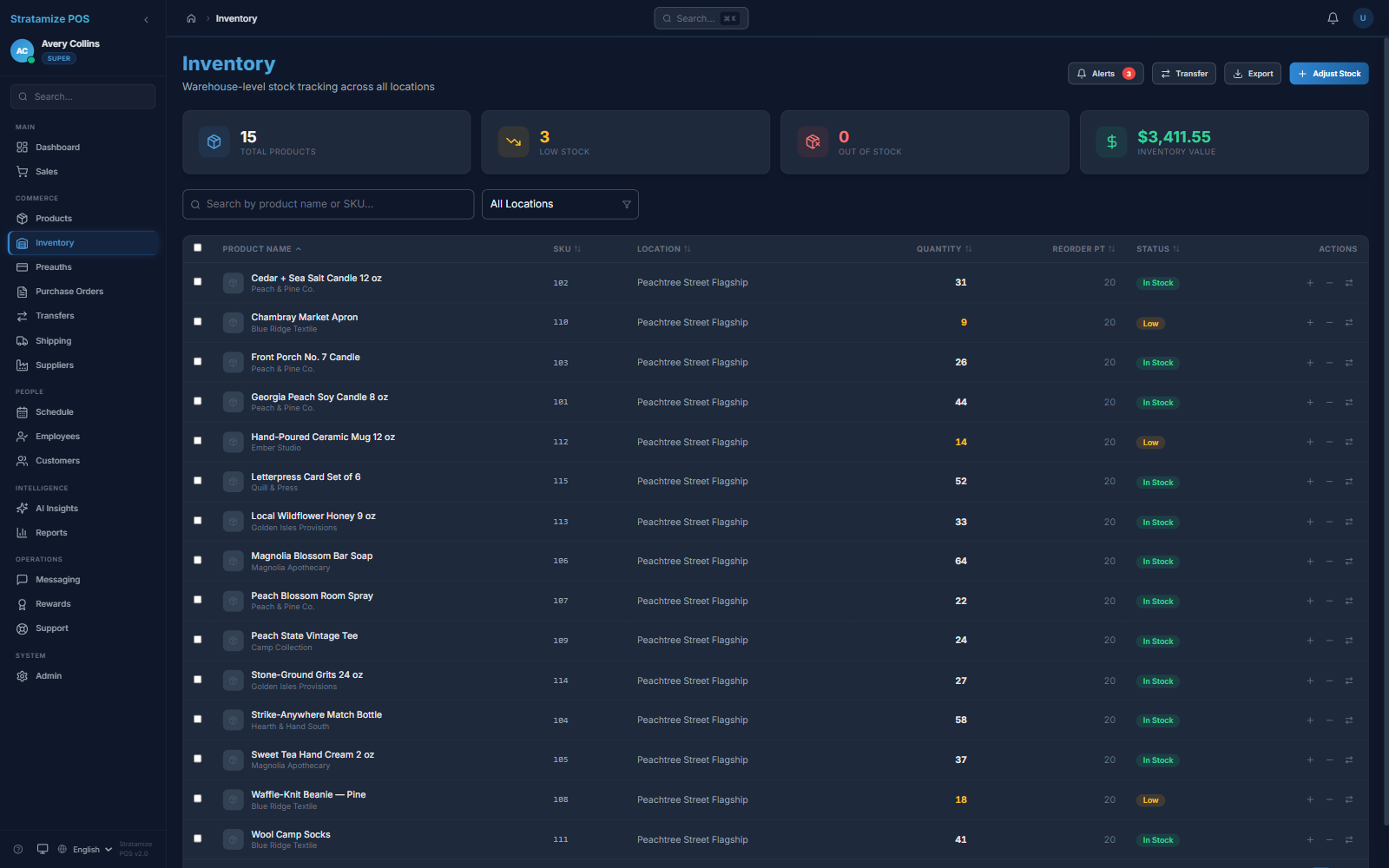Toggle the select-all checkbox in table header
The image size is (1389, 868).
(198, 248)
